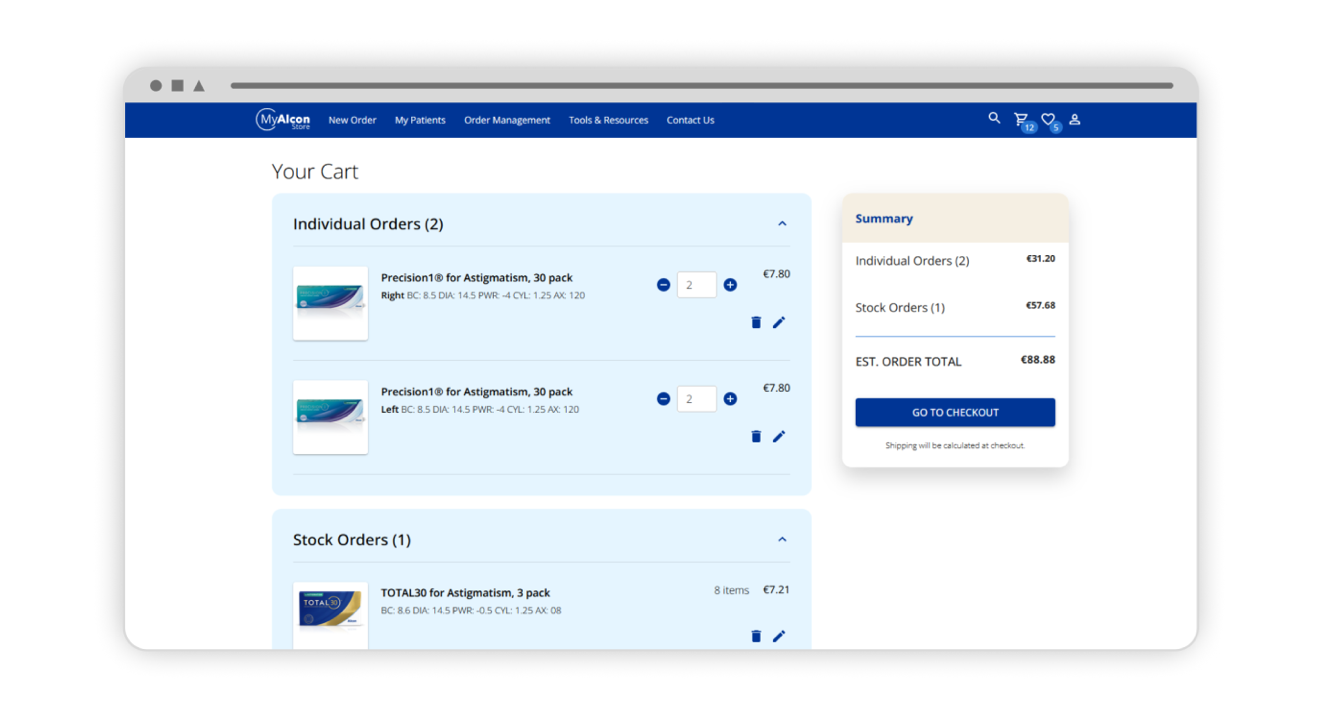Edit the Right eye Precision1 item
The width and height of the screenshot is (1320, 720).
(x=779, y=322)
